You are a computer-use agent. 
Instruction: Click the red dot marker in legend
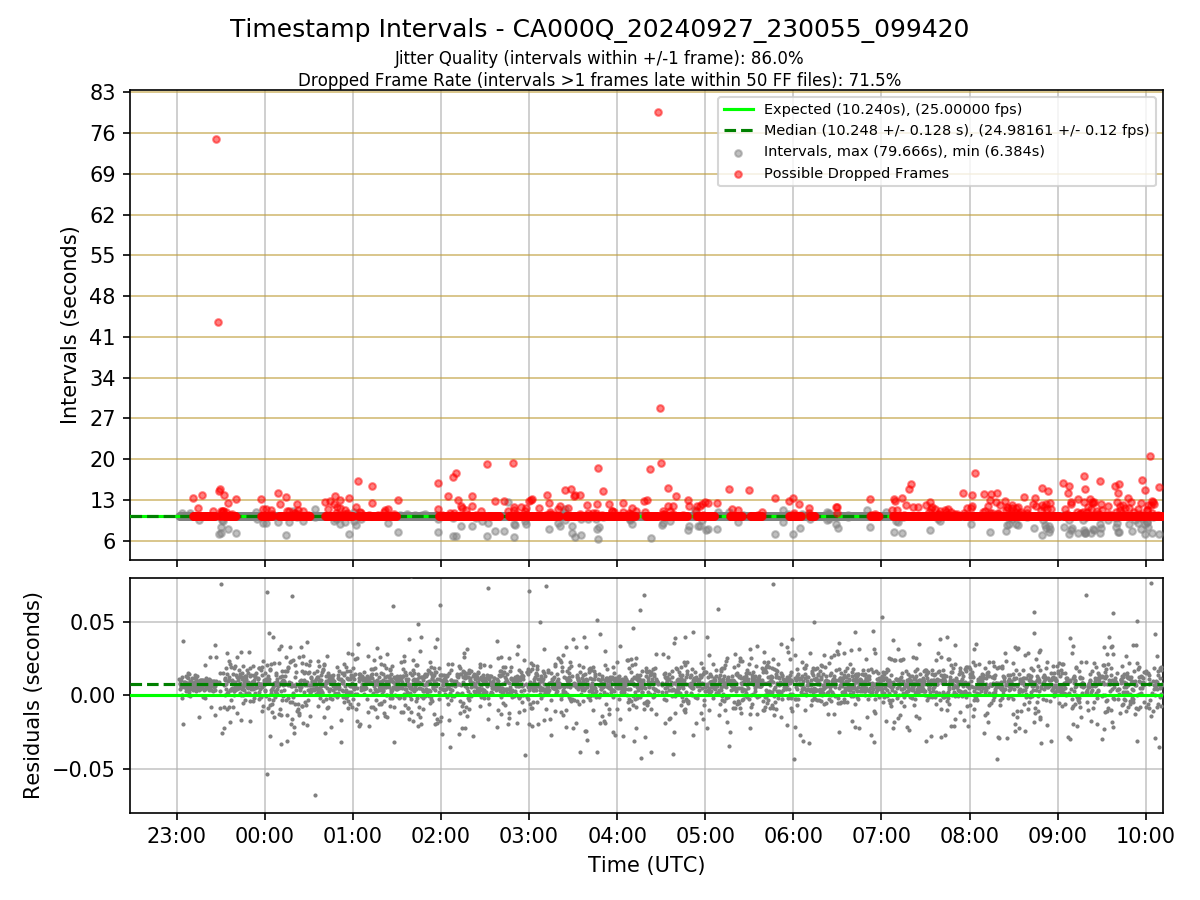(x=738, y=174)
